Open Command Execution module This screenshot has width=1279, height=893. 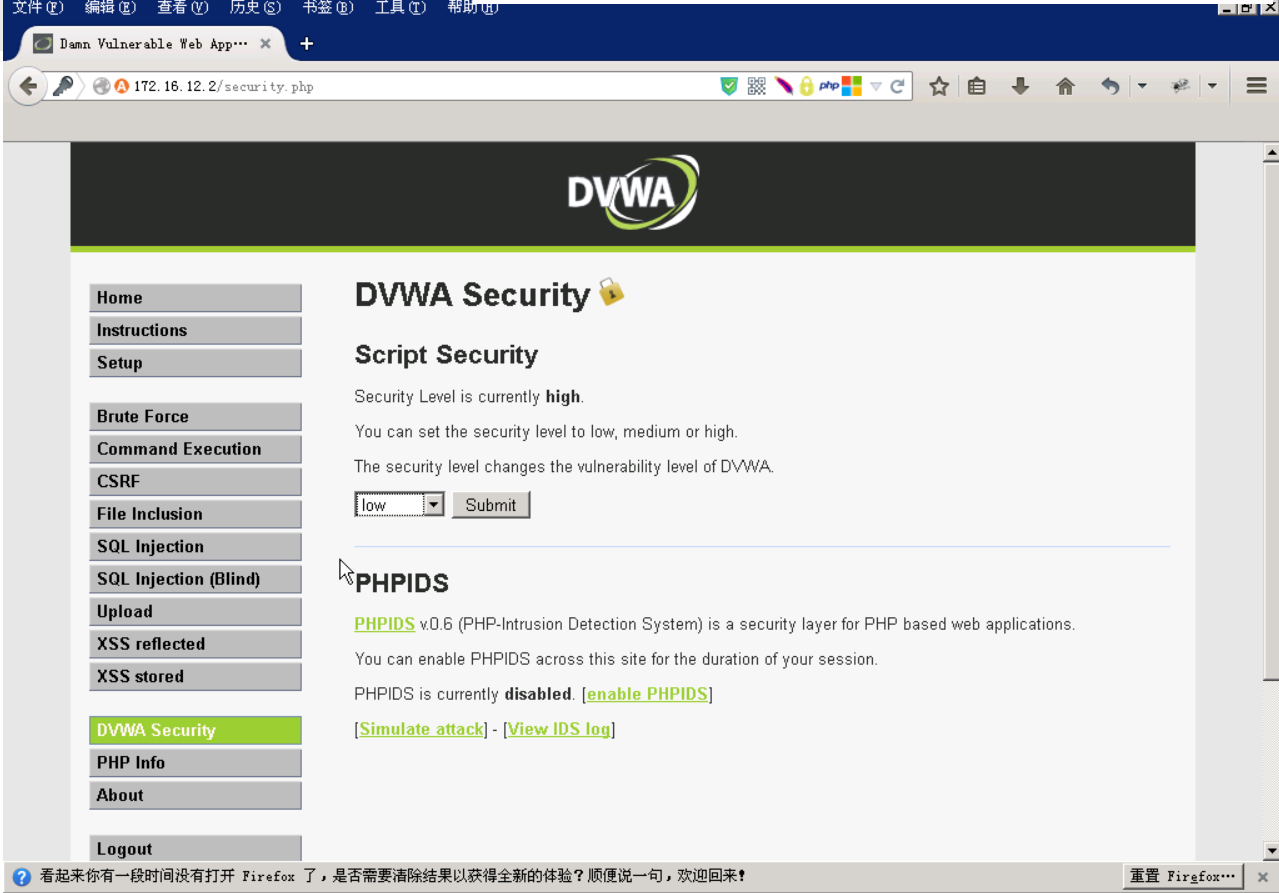coord(195,449)
